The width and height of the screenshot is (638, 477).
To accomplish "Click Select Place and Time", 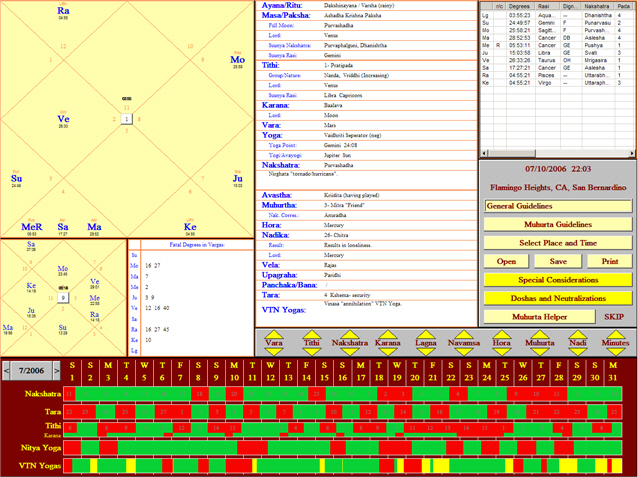I will pos(558,243).
